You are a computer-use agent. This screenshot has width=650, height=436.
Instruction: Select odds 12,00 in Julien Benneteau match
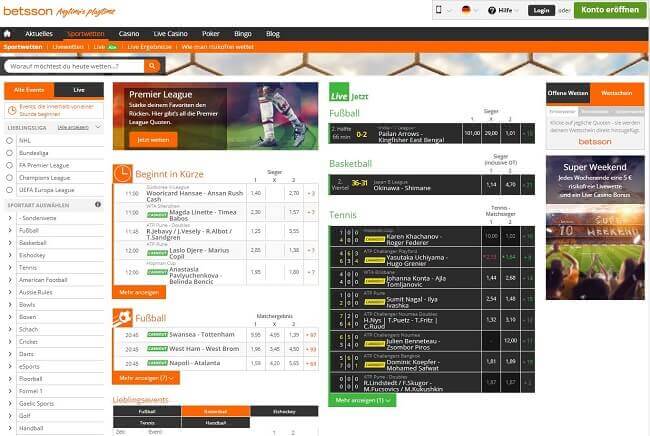[510, 340]
